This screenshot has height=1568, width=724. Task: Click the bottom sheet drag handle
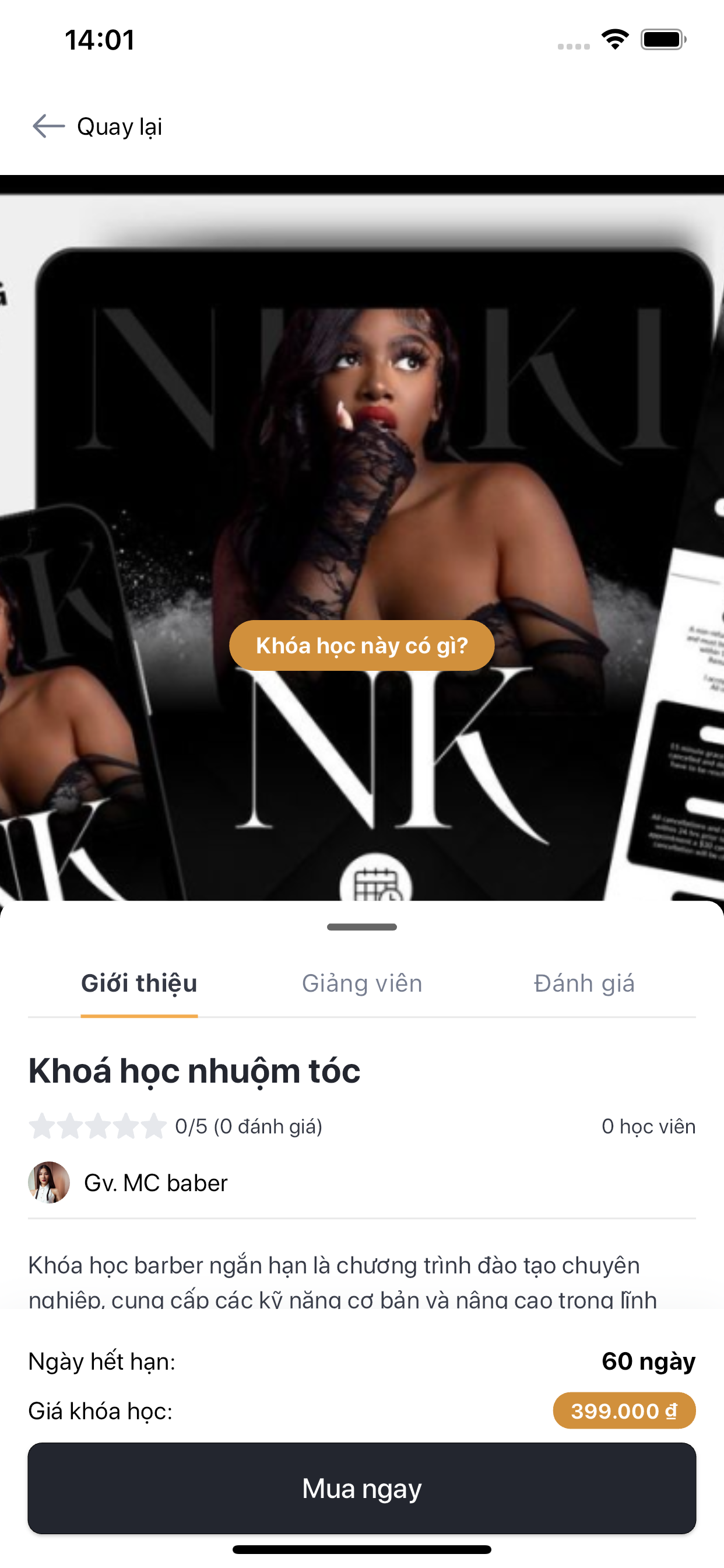[362, 927]
